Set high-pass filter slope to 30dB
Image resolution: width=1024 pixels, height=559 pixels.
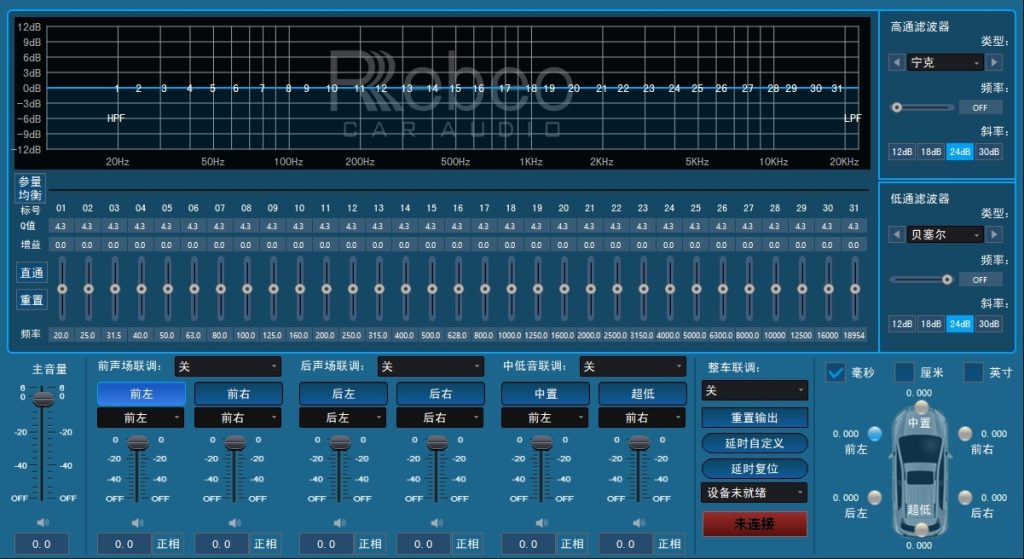coord(989,152)
